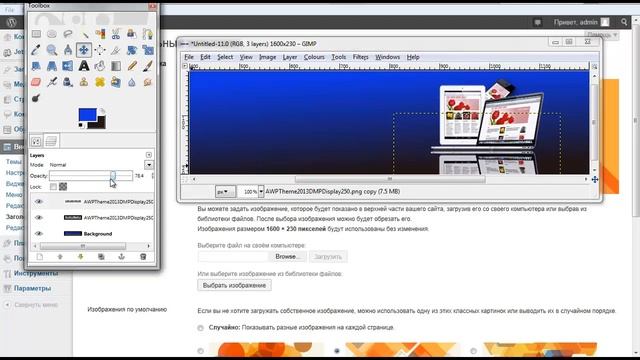Select the Colour Picker eyedropper tool
Screen dimensions: 640x360
tap(36, 50)
